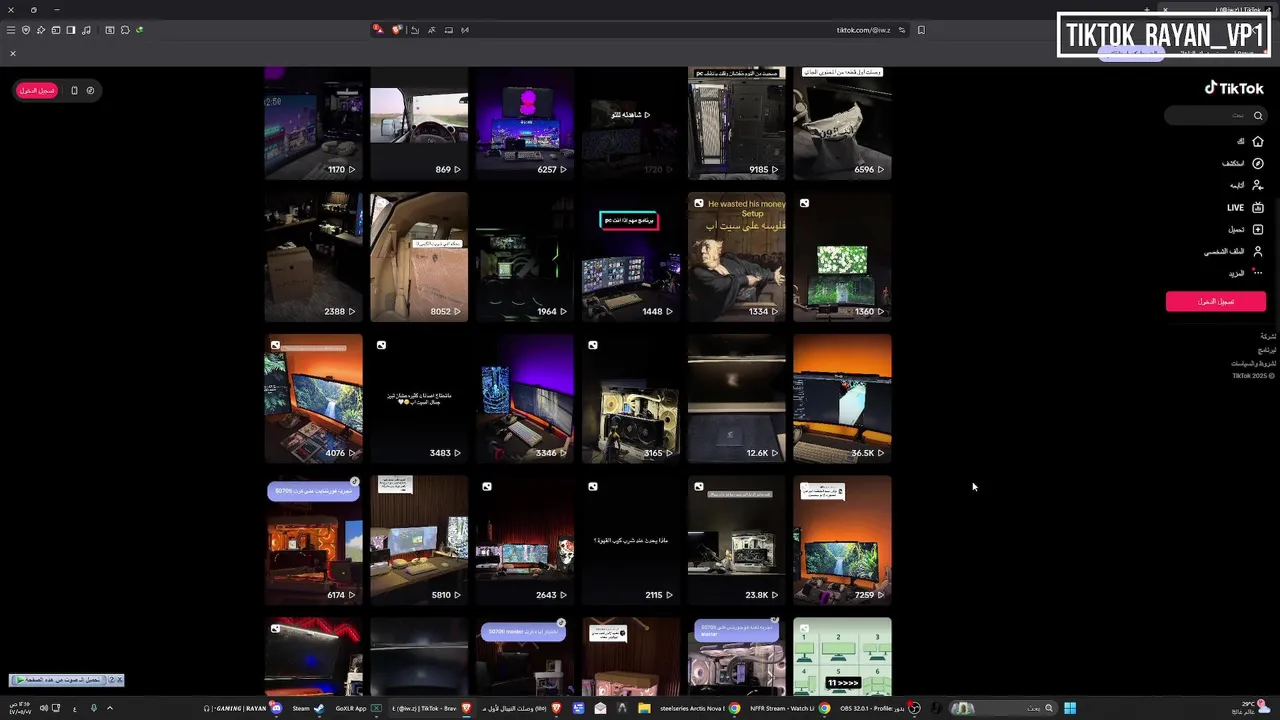Open the 'He wasted his money' video
This screenshot has width=1280, height=720.
pyautogui.click(x=737, y=257)
